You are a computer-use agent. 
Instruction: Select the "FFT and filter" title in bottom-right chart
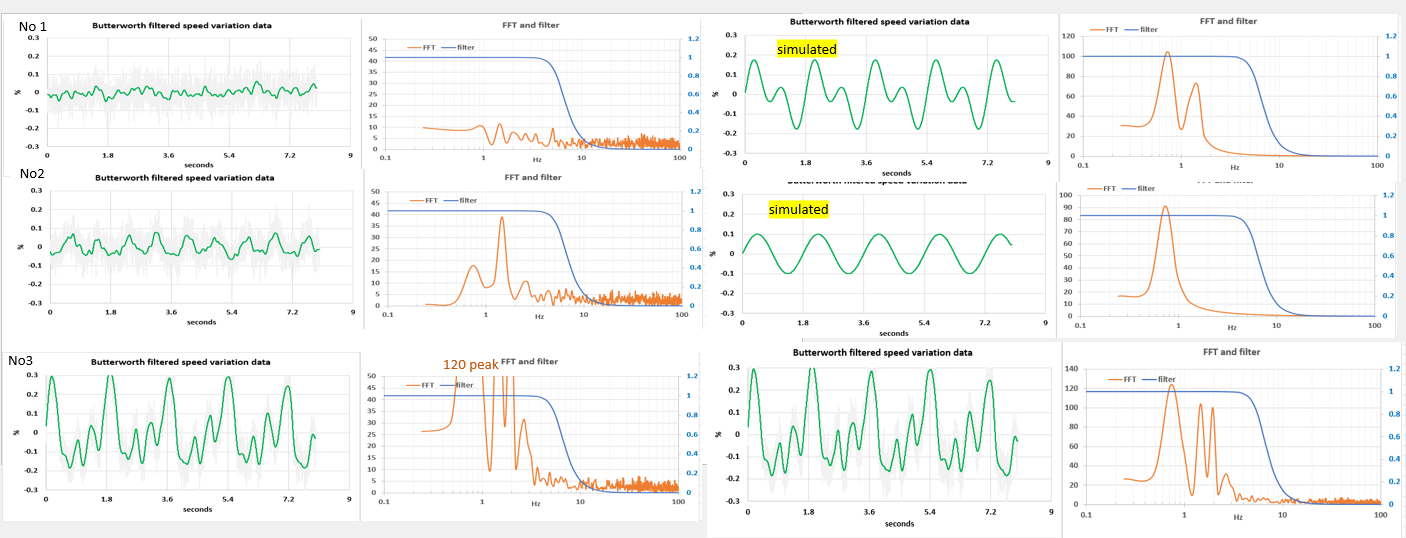1229,352
